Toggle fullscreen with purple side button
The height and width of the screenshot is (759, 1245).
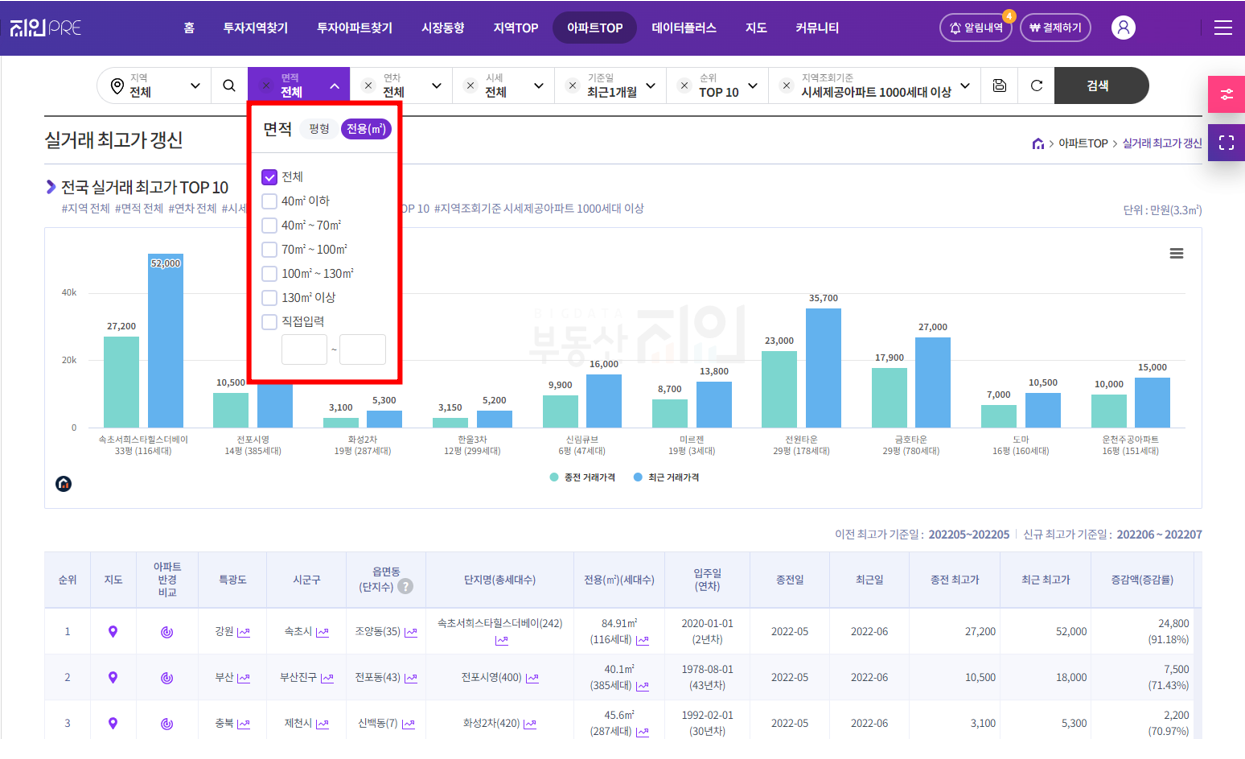(1226, 142)
